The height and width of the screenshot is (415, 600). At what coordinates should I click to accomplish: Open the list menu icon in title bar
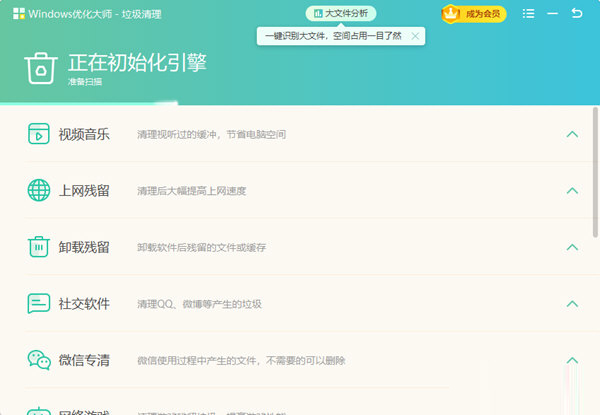[529, 14]
